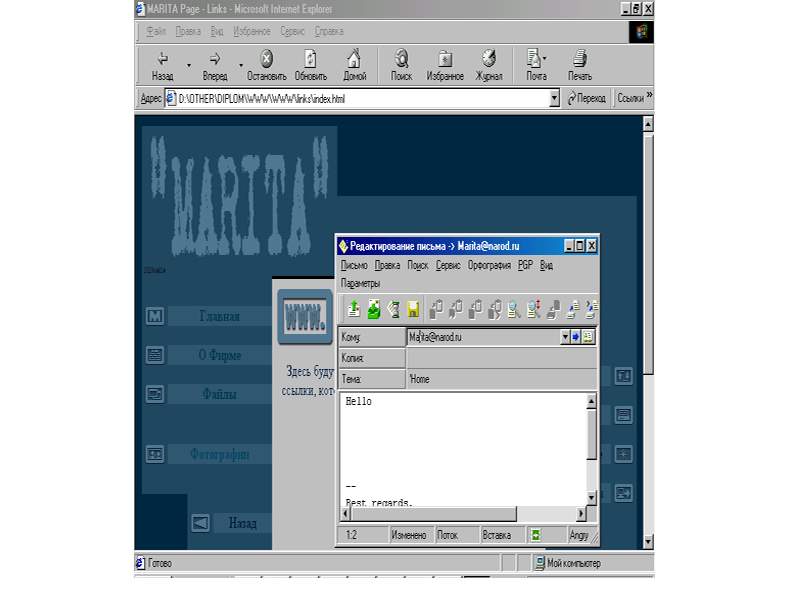The height and width of the screenshot is (600, 800).
Task: Expand the browser address bar dropdown
Action: [555, 99]
